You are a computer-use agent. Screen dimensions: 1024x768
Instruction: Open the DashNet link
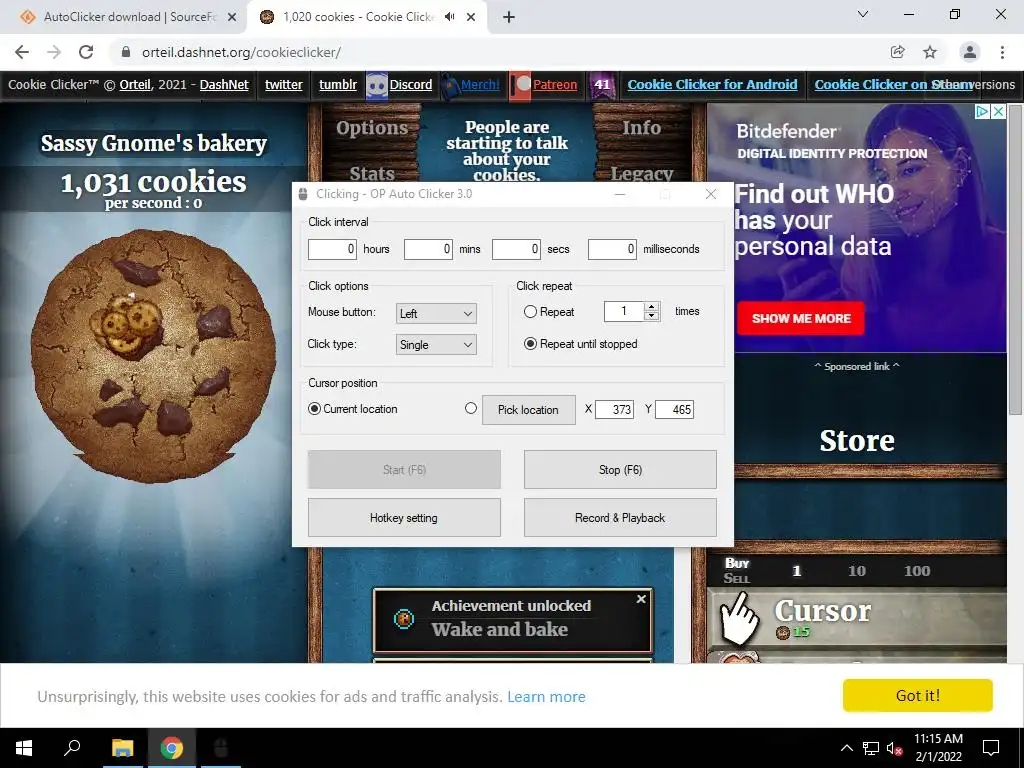click(224, 84)
